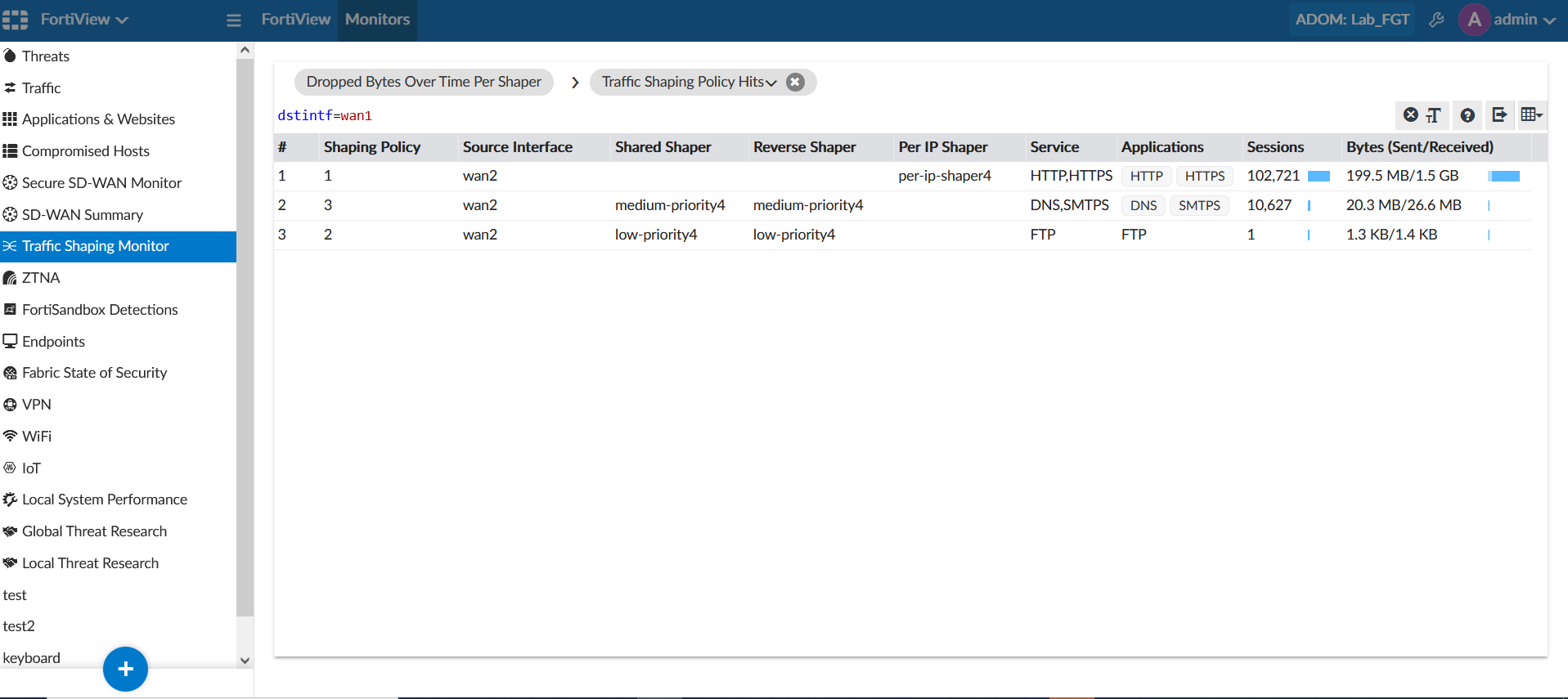This screenshot has height=699, width=1568.
Task: Sort by the Per IP Shaper column header
Action: (x=943, y=147)
